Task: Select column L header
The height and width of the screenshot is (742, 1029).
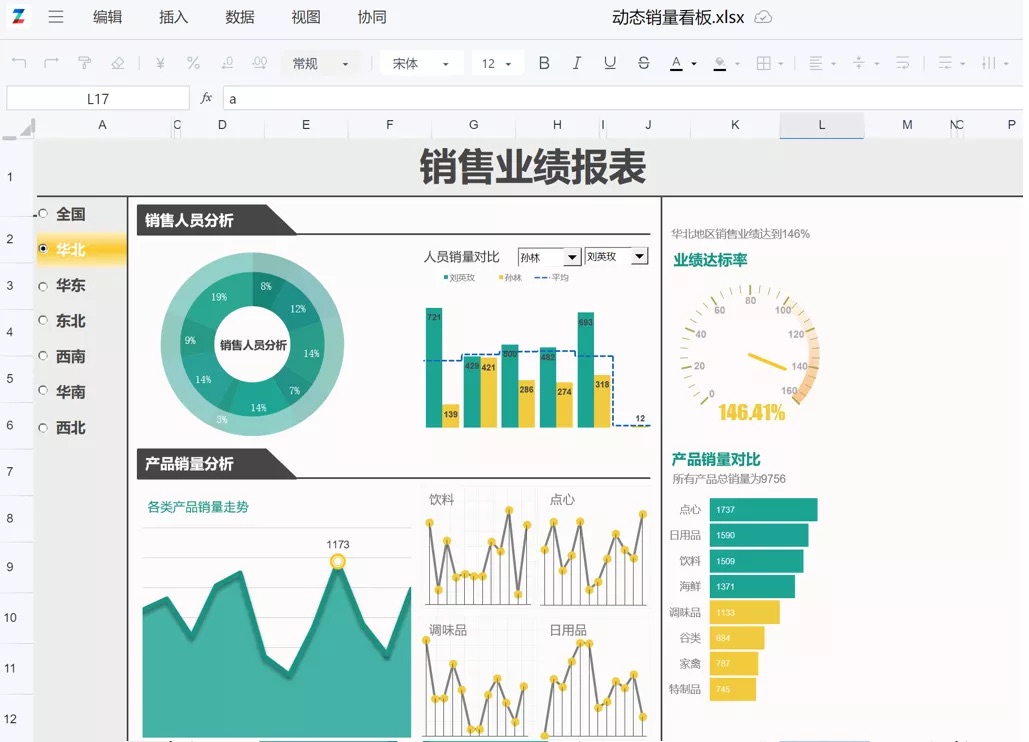Action: 822,125
